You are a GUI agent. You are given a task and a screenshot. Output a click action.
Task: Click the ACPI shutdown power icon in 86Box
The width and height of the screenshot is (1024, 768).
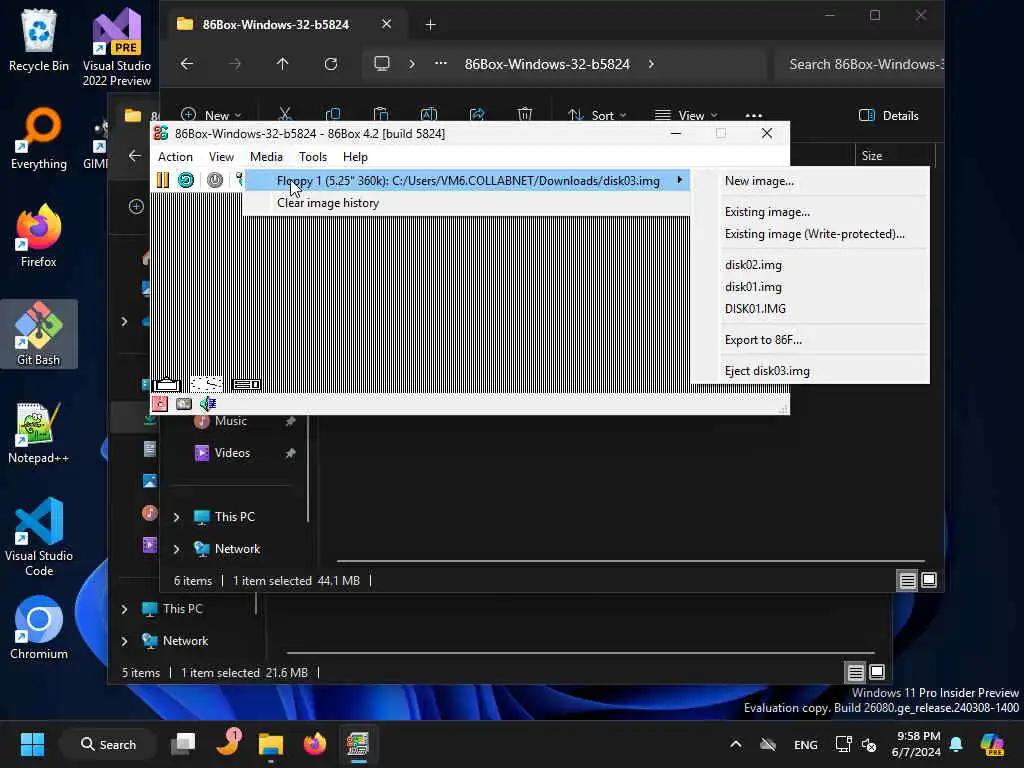(215, 180)
